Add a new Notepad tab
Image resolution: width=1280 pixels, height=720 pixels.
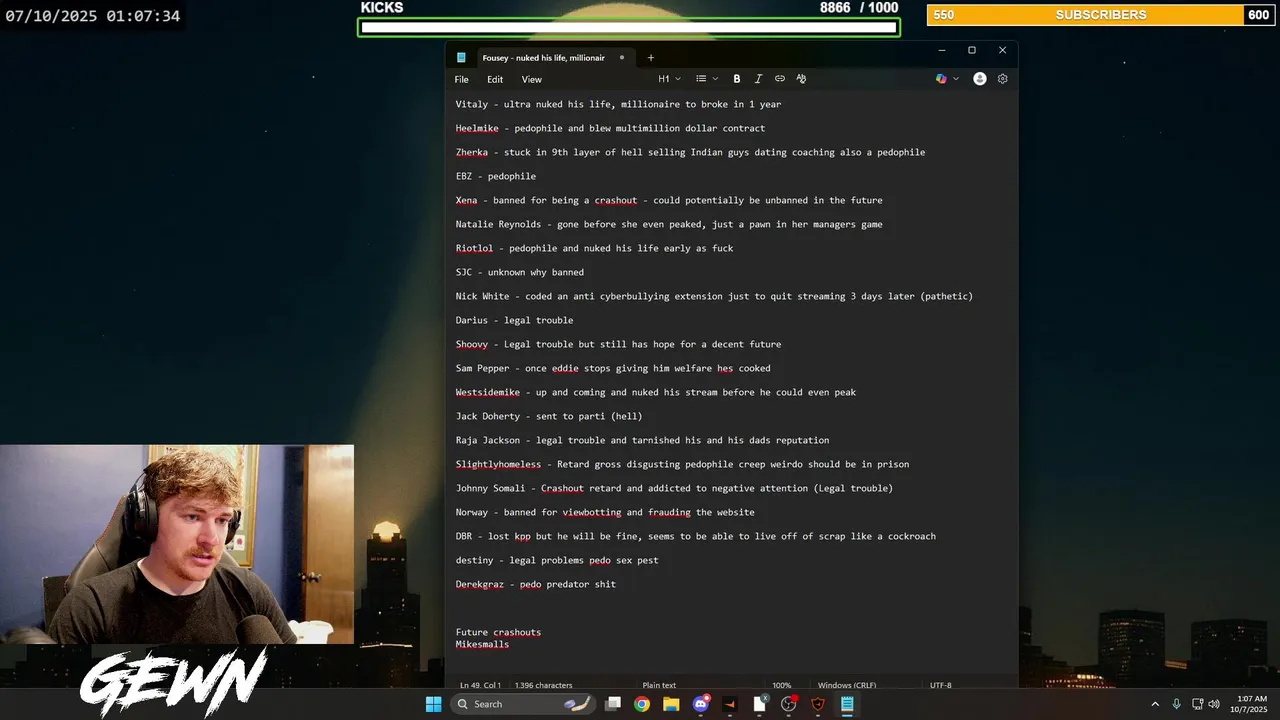point(650,58)
